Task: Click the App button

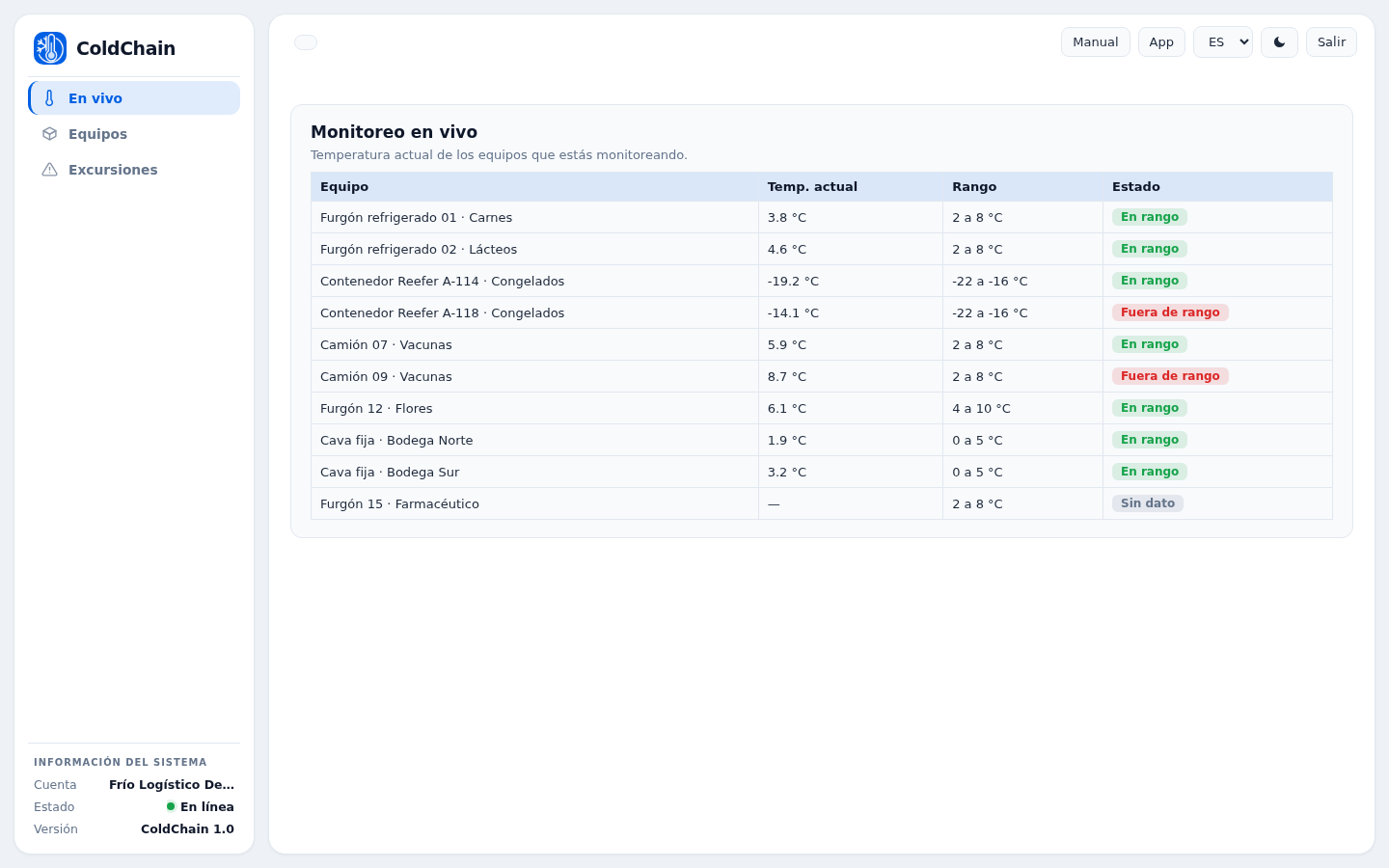Action: (x=1161, y=42)
